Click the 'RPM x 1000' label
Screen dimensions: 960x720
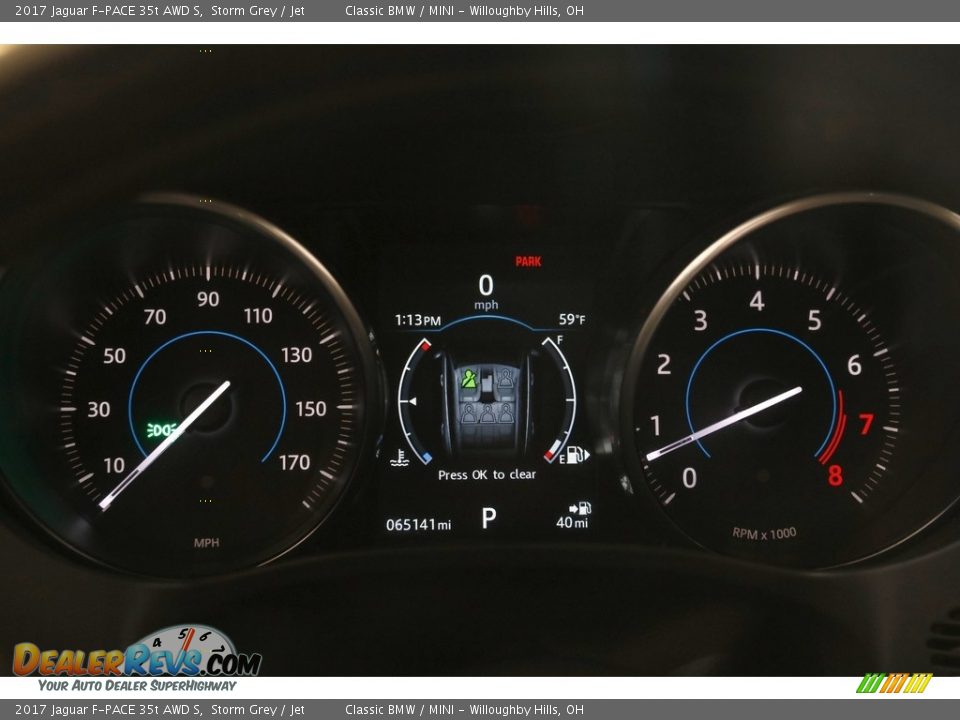coord(765,533)
